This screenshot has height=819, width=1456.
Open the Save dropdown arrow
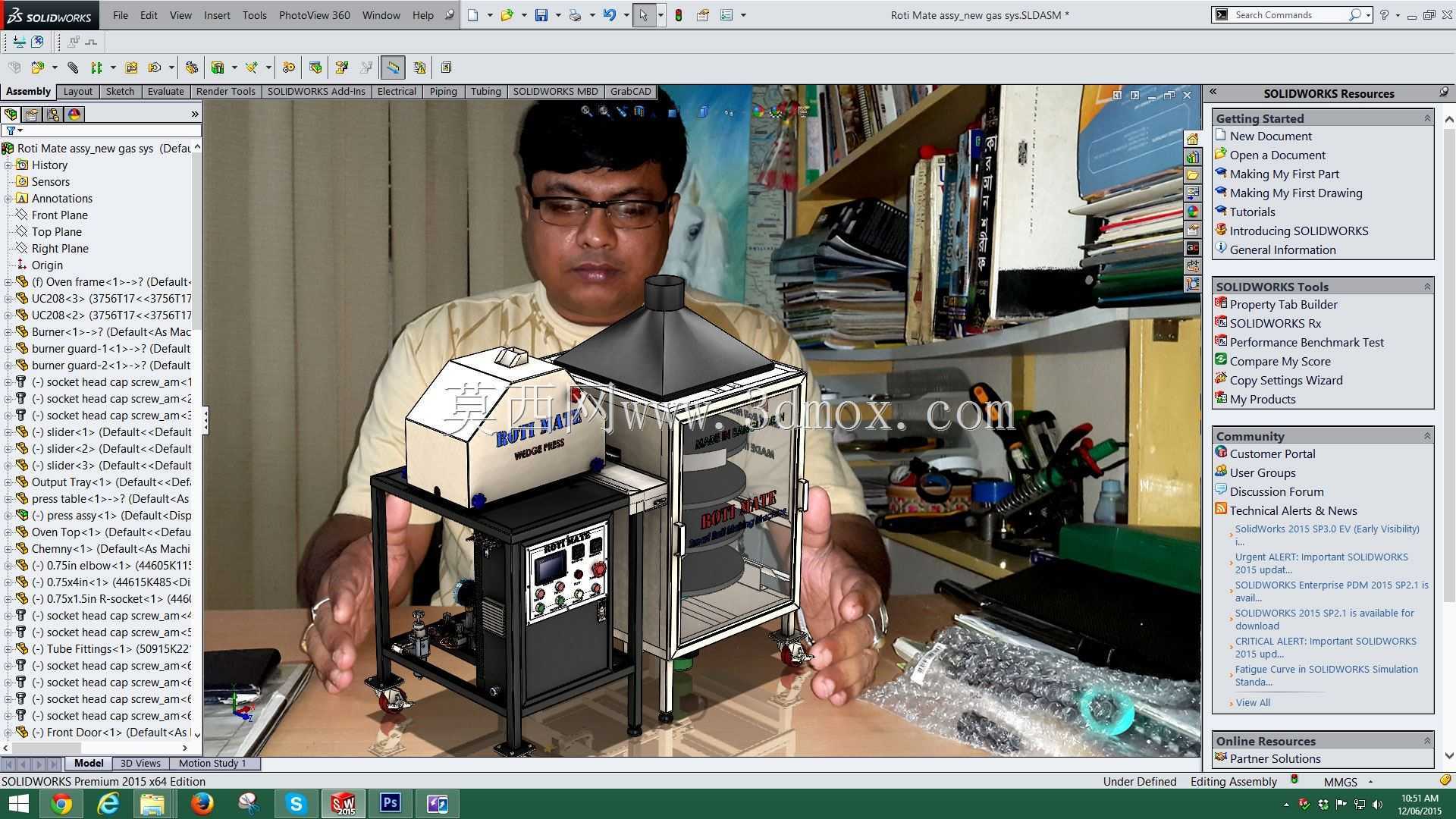pos(558,15)
